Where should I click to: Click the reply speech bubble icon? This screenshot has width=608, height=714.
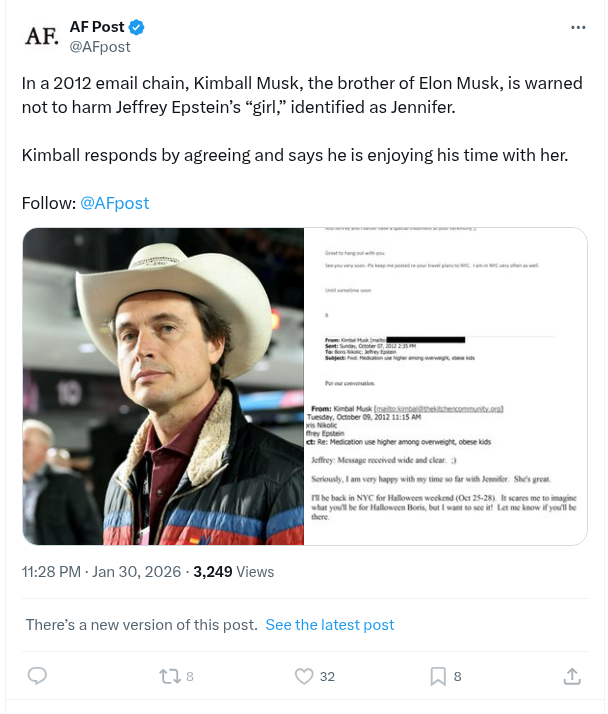tap(37, 677)
